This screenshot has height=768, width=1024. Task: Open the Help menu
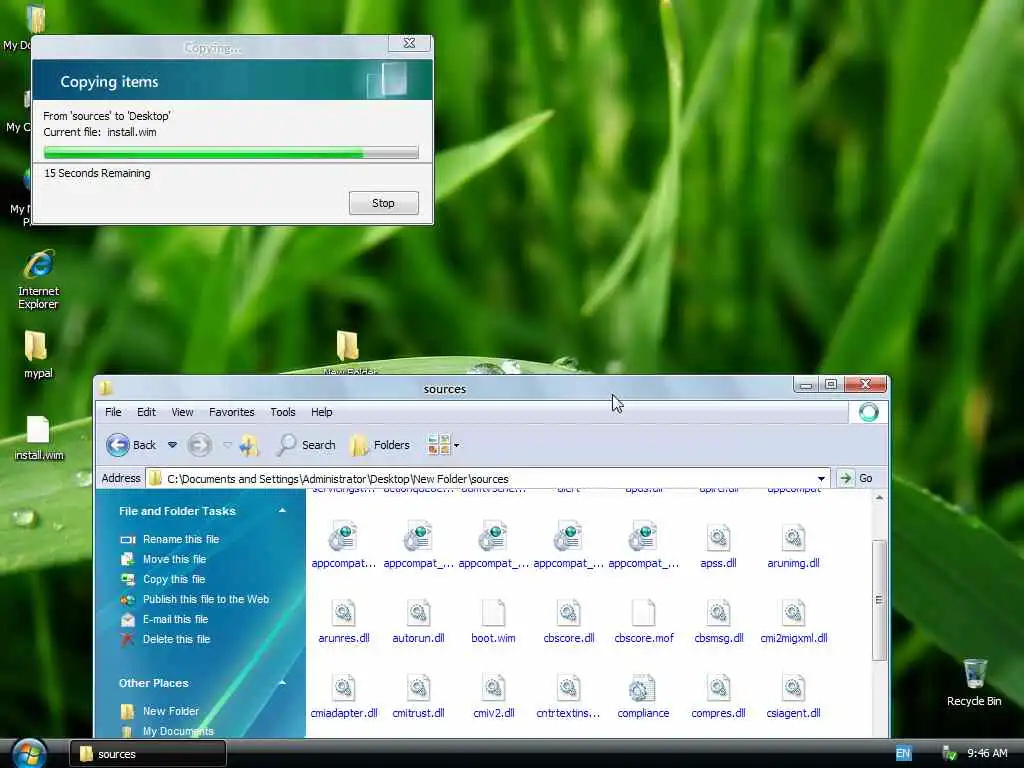pos(321,412)
